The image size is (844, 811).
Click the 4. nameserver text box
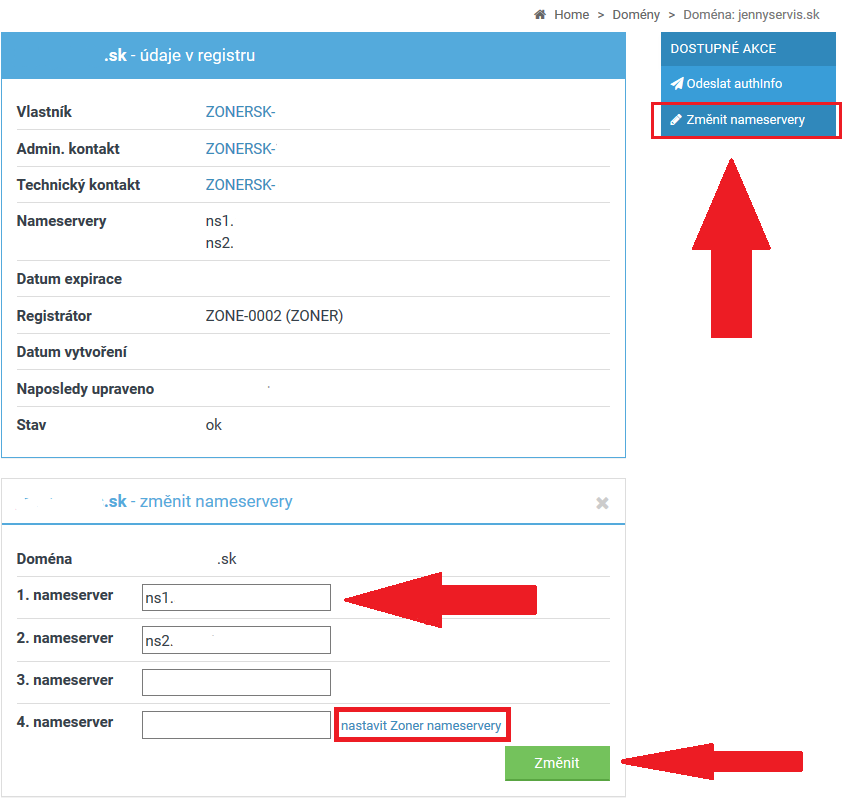pyautogui.click(x=236, y=725)
